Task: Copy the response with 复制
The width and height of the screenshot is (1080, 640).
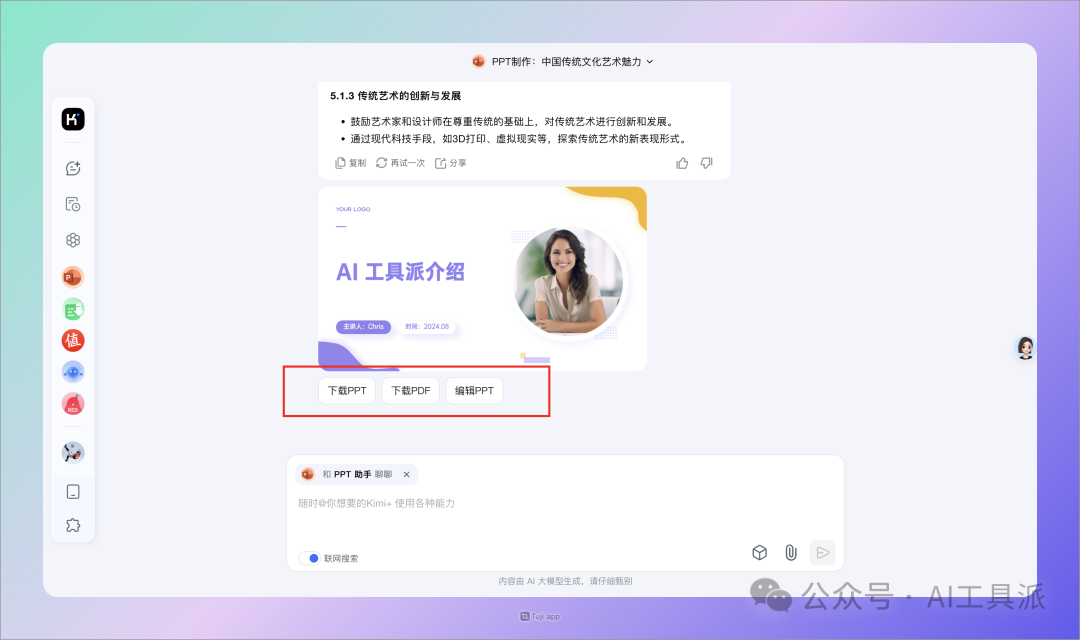Action: (x=351, y=163)
